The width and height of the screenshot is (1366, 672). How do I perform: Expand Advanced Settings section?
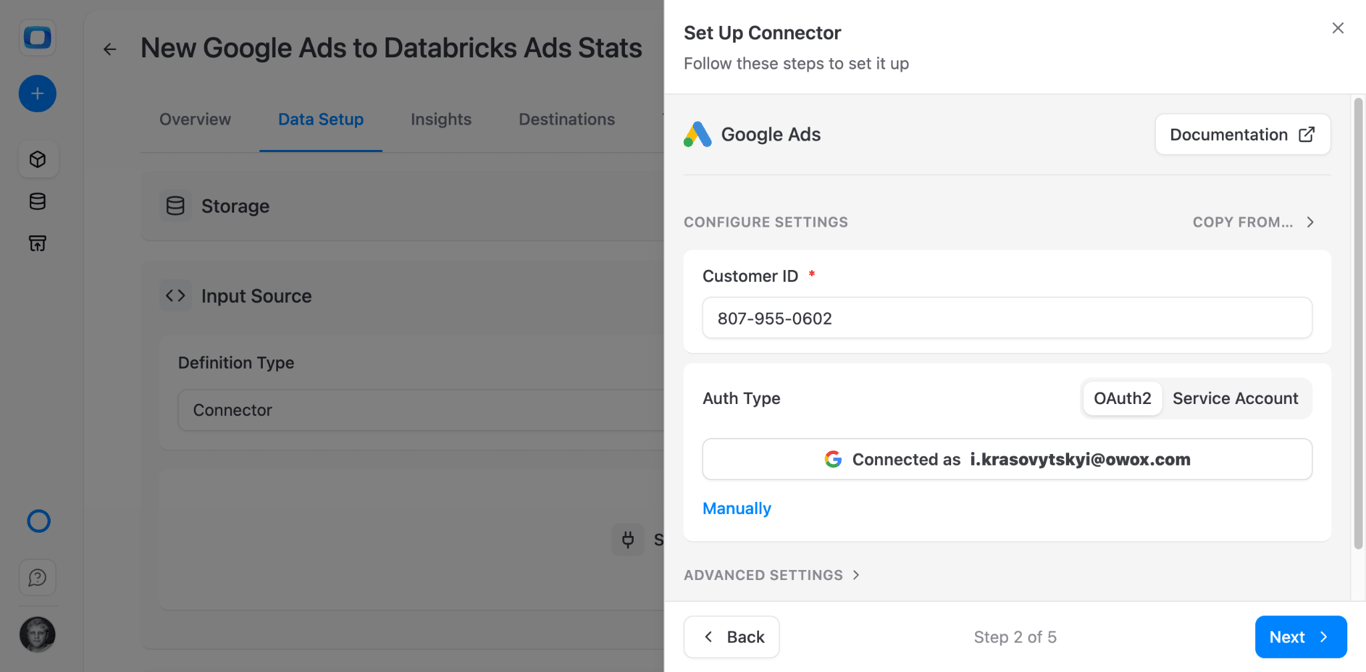click(x=772, y=575)
